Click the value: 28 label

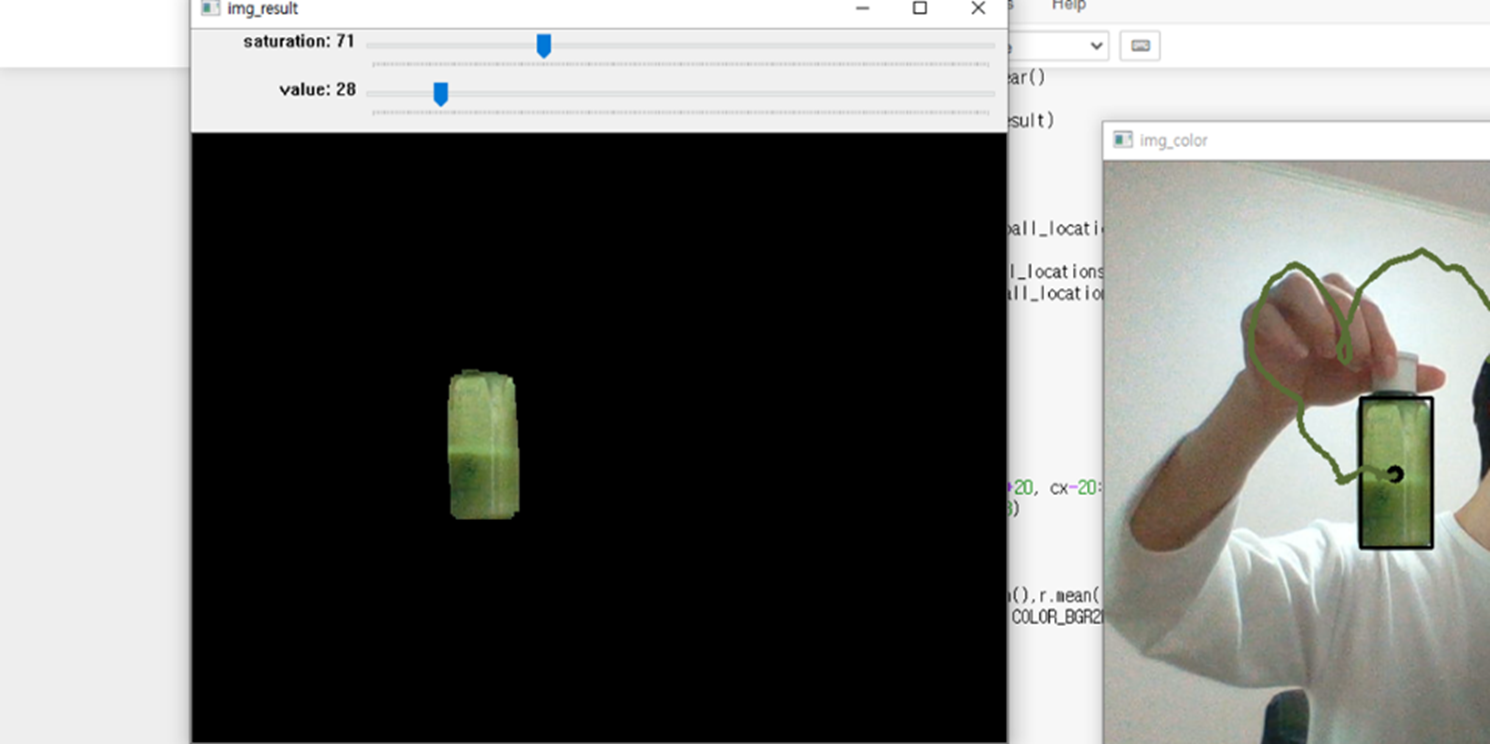click(x=317, y=89)
